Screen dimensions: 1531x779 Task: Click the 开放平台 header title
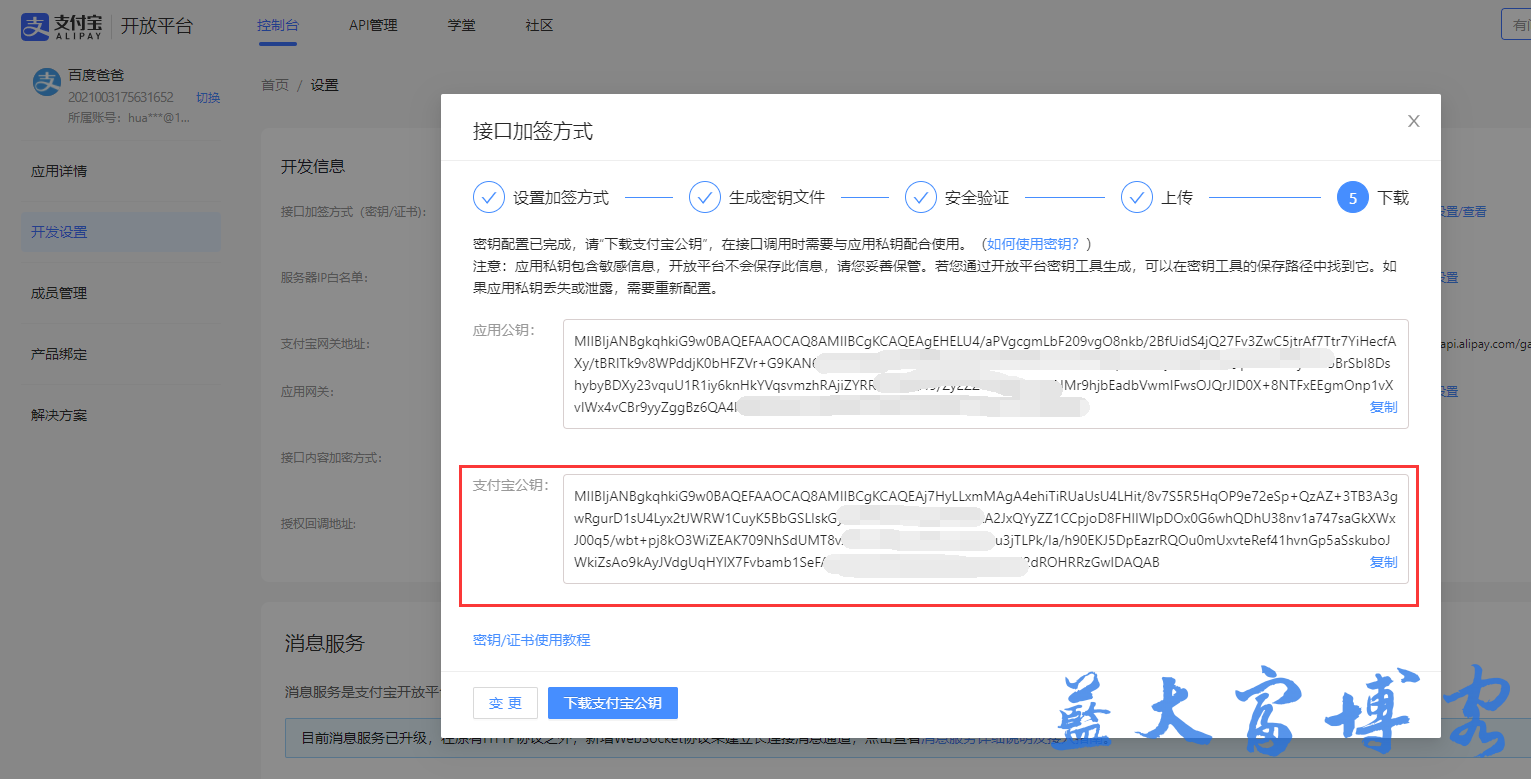[157, 26]
